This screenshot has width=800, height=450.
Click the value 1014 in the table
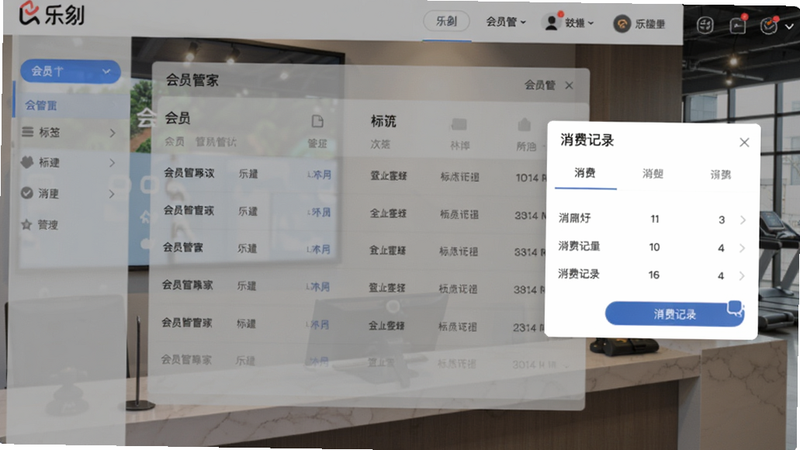527,178
